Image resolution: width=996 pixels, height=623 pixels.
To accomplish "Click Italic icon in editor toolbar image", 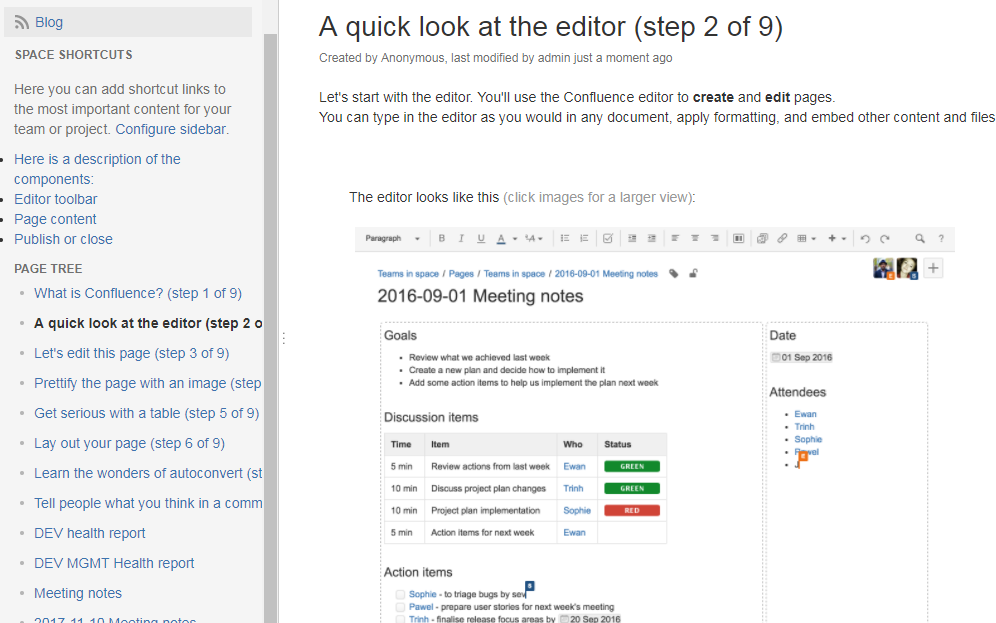I will point(461,239).
